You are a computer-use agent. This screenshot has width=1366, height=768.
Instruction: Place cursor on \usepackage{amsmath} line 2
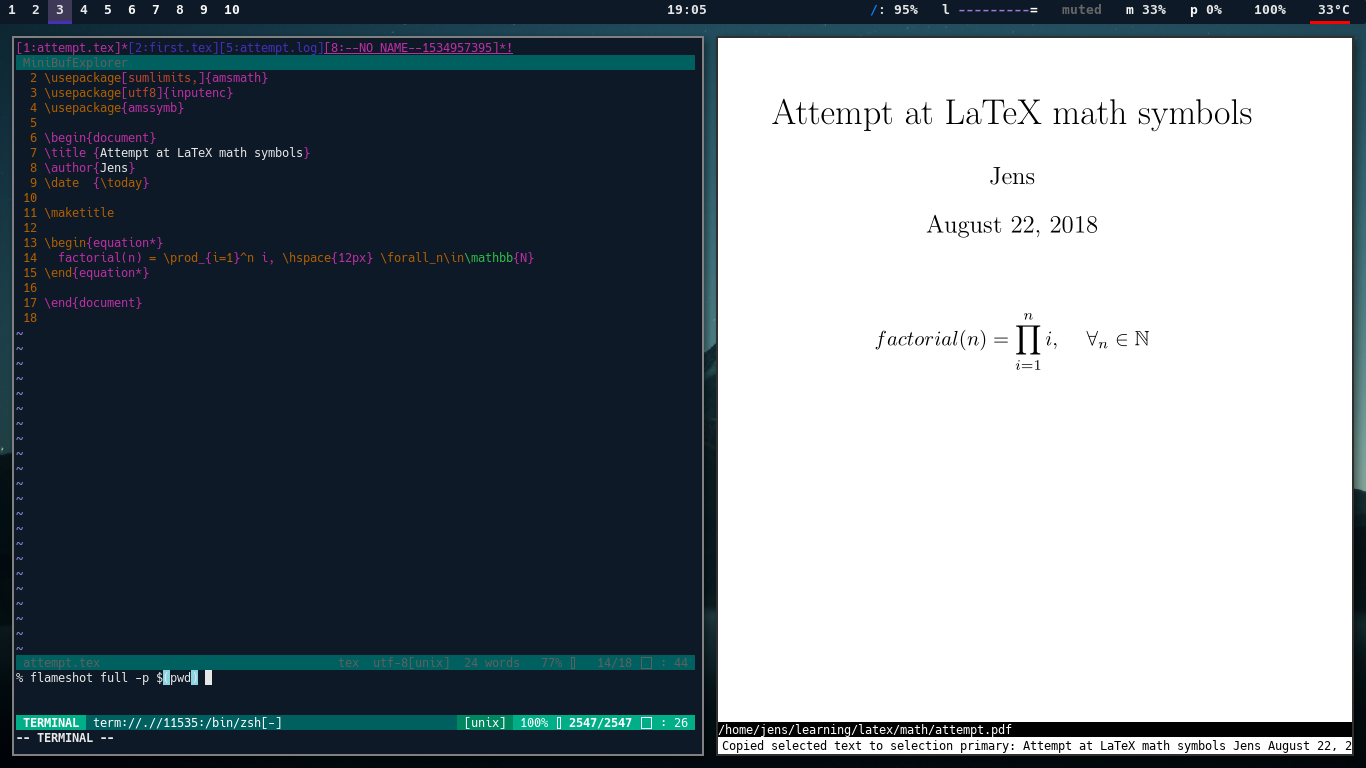(156, 78)
